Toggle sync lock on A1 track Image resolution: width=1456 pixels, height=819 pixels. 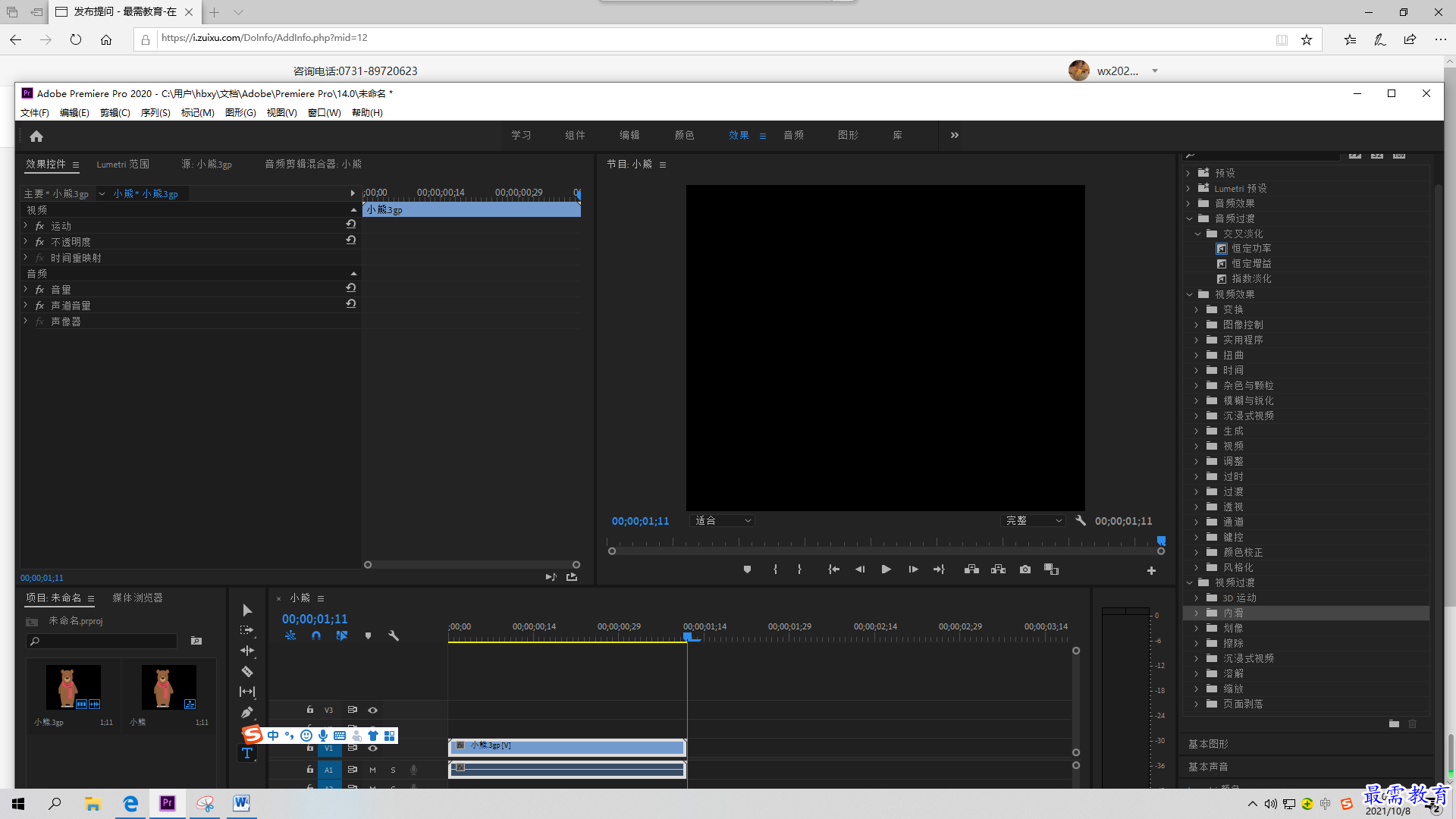tap(352, 770)
